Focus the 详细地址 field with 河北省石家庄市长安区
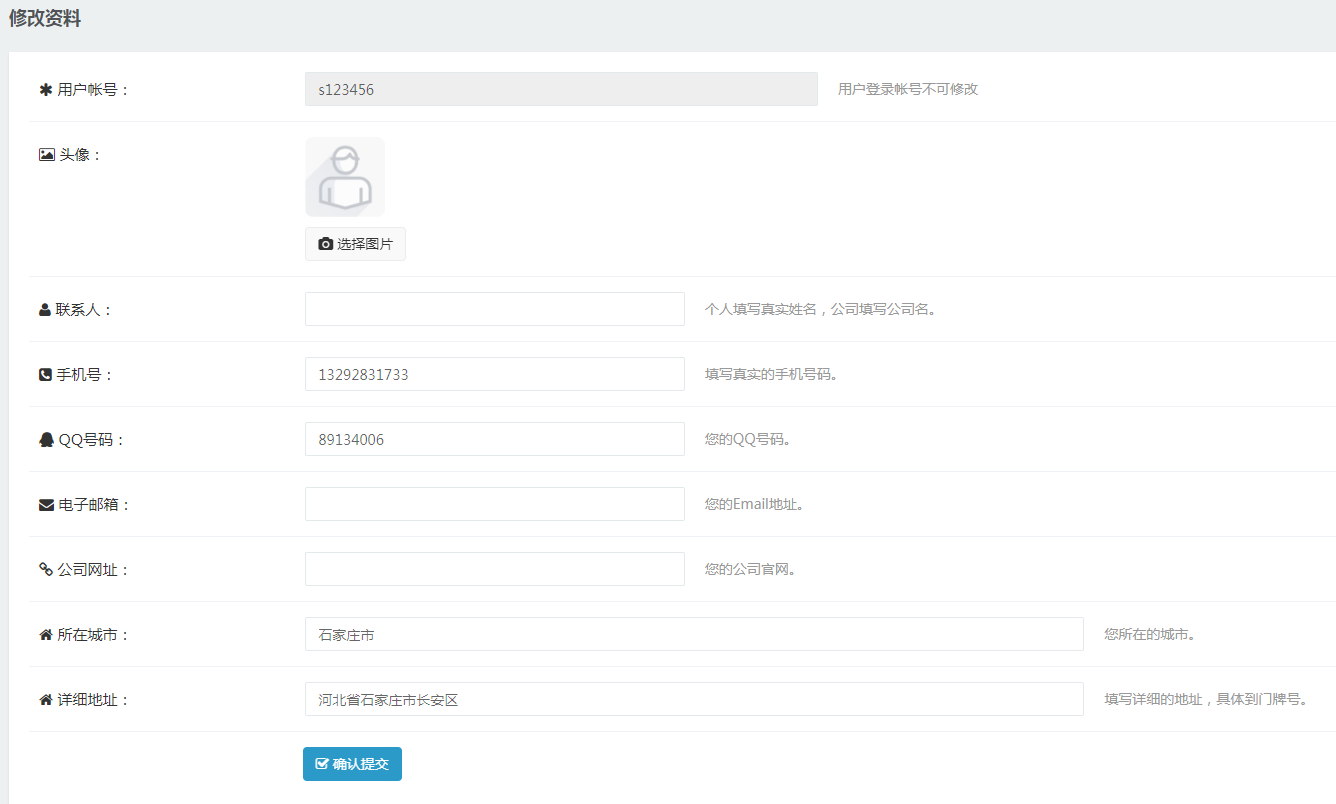This screenshot has width=1336, height=804. [694, 699]
